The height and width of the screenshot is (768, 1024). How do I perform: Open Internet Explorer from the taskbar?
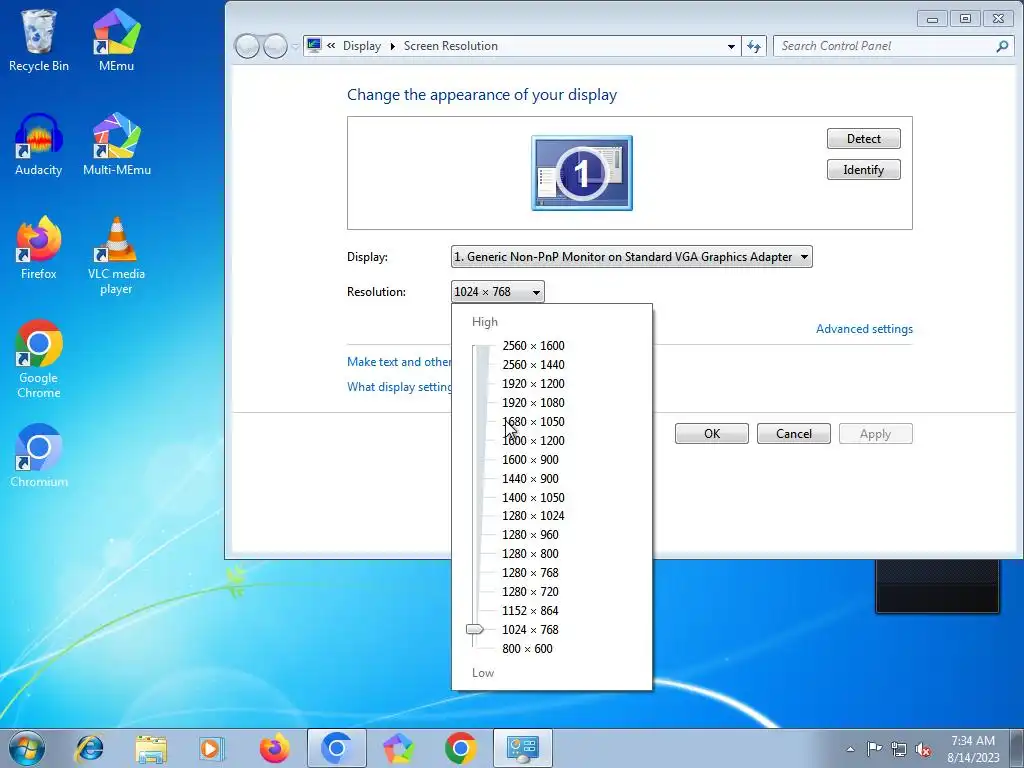point(89,748)
